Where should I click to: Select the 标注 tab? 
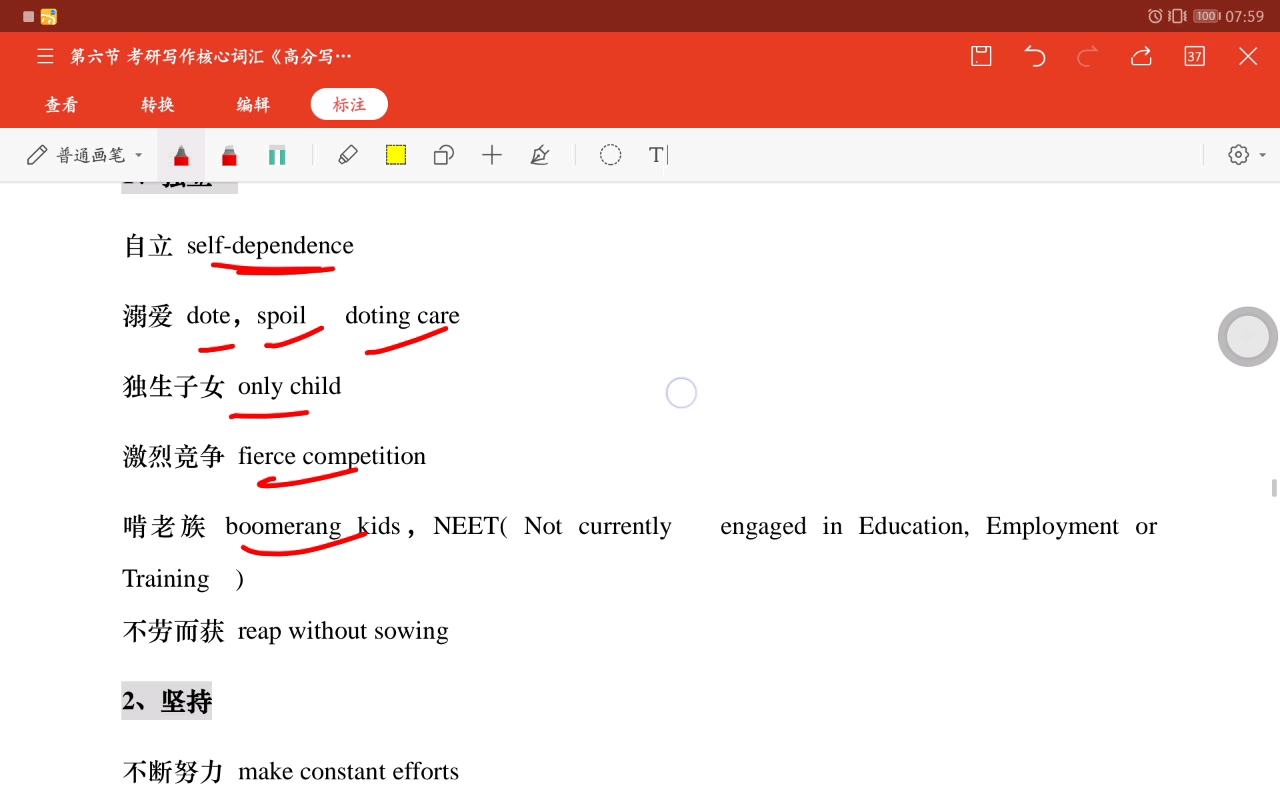(349, 104)
